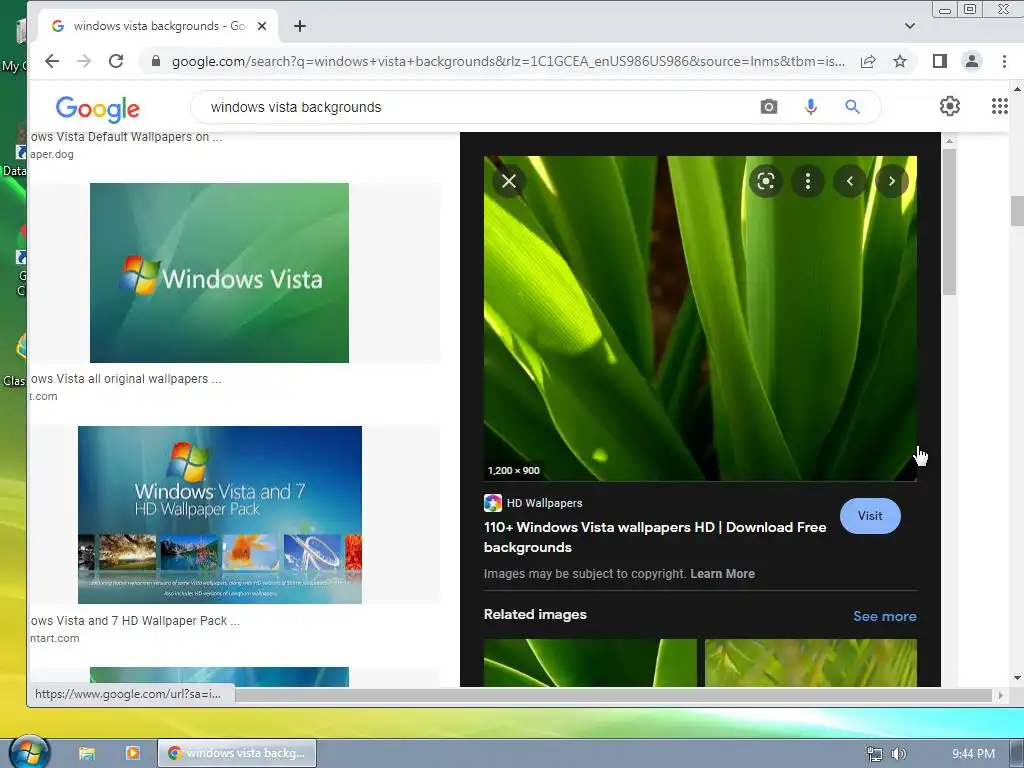Open Google quick settings gear
Viewport: 1024px width, 768px height.
coord(950,106)
